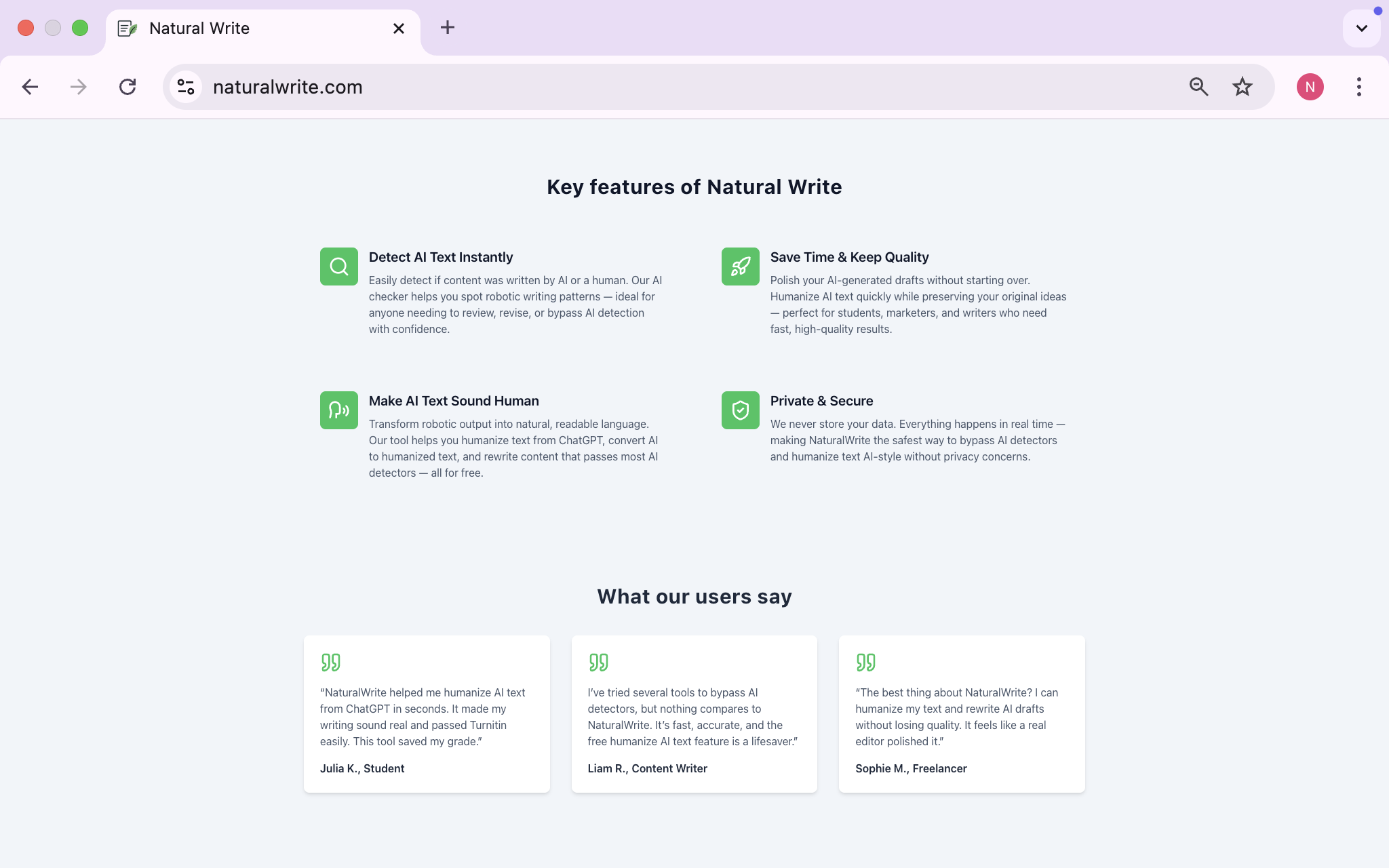Viewport: 1389px width, 868px height.
Task: Click the Detect AI Text magnifier icon
Action: [x=339, y=267]
